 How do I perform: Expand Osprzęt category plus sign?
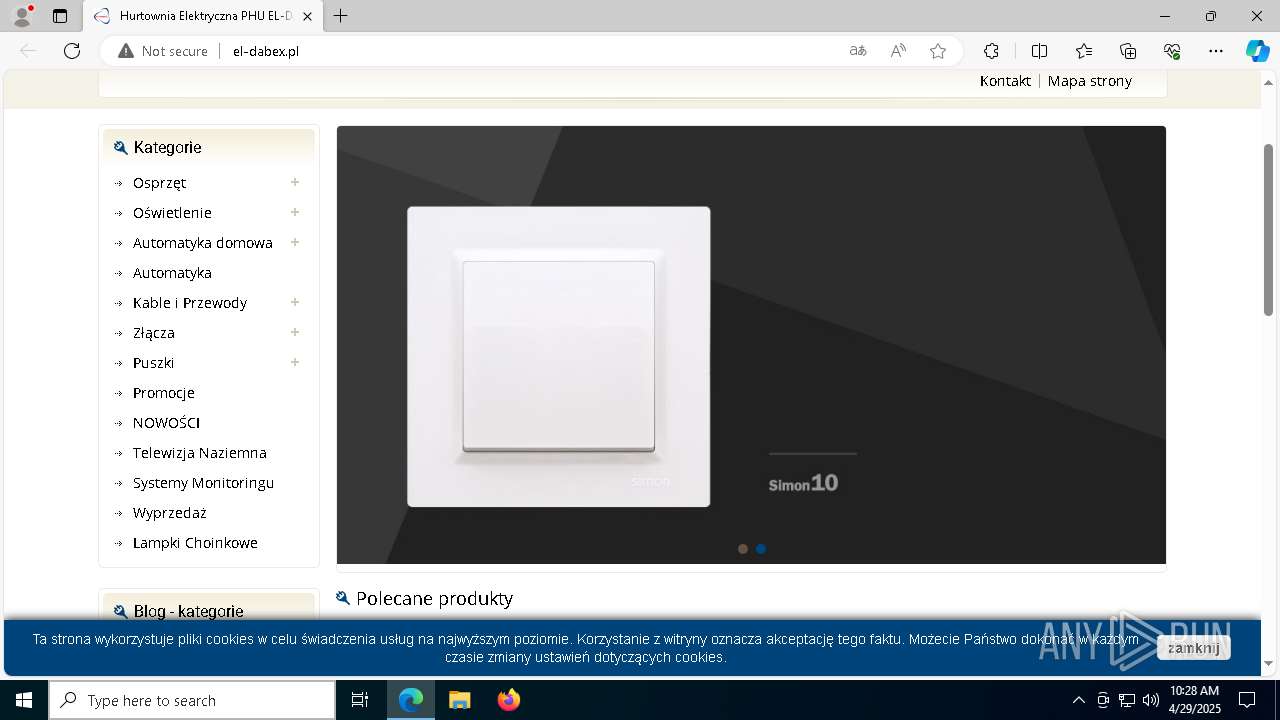point(295,182)
